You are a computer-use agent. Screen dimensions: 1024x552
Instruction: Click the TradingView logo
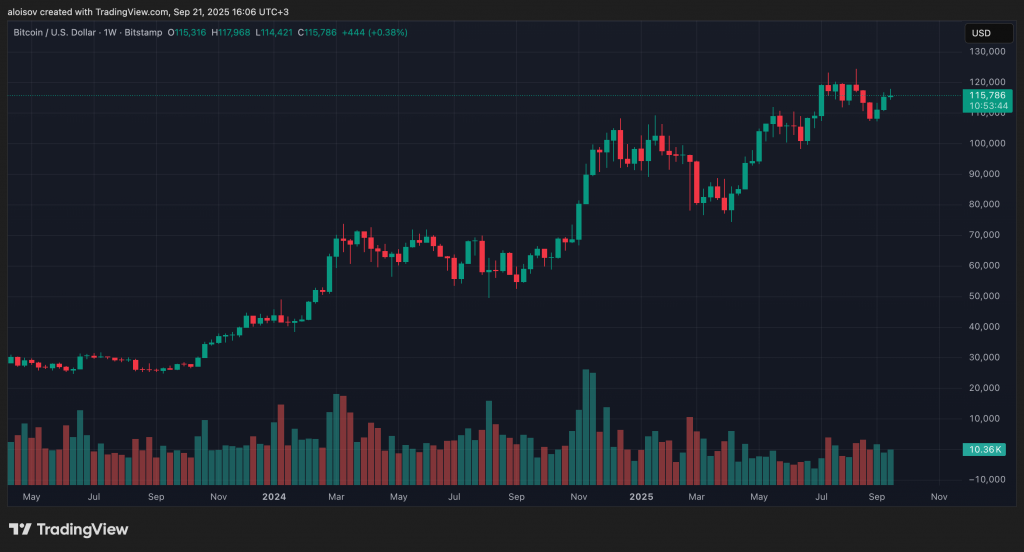(69, 529)
